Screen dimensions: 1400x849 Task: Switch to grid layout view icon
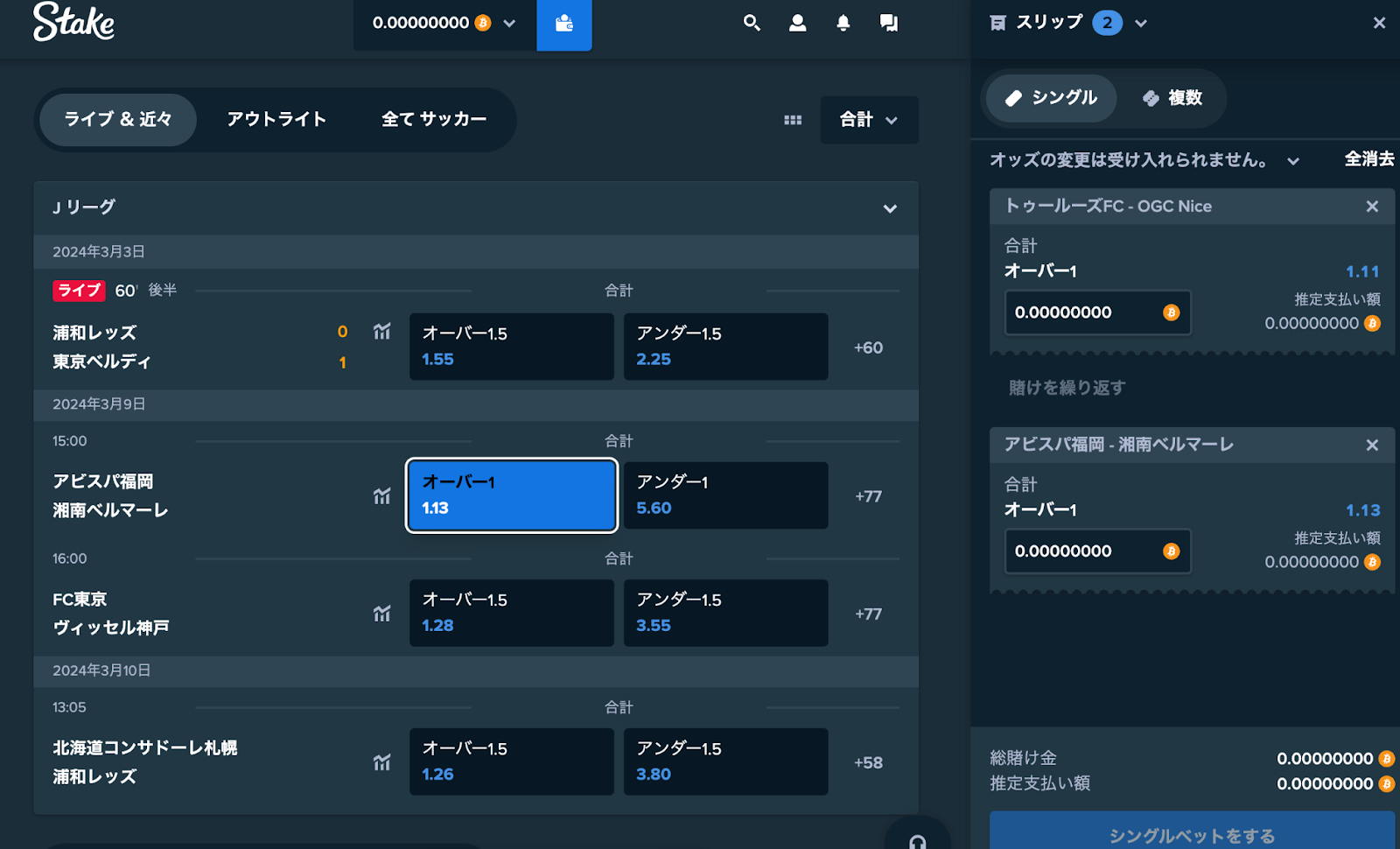coord(793,120)
